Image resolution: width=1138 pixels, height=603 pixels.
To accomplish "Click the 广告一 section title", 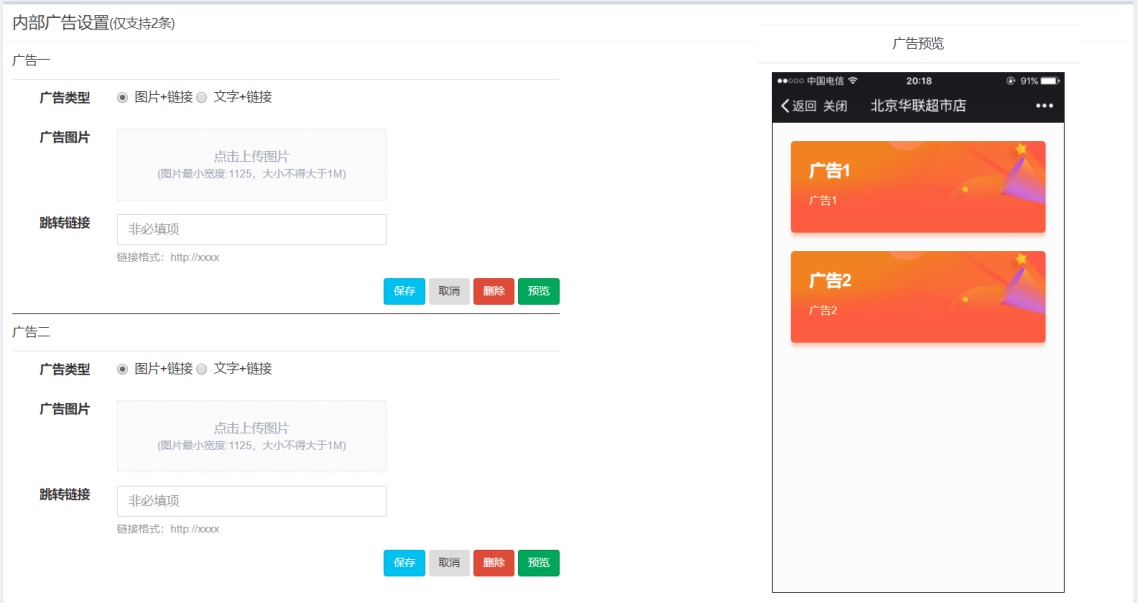I will [31, 60].
